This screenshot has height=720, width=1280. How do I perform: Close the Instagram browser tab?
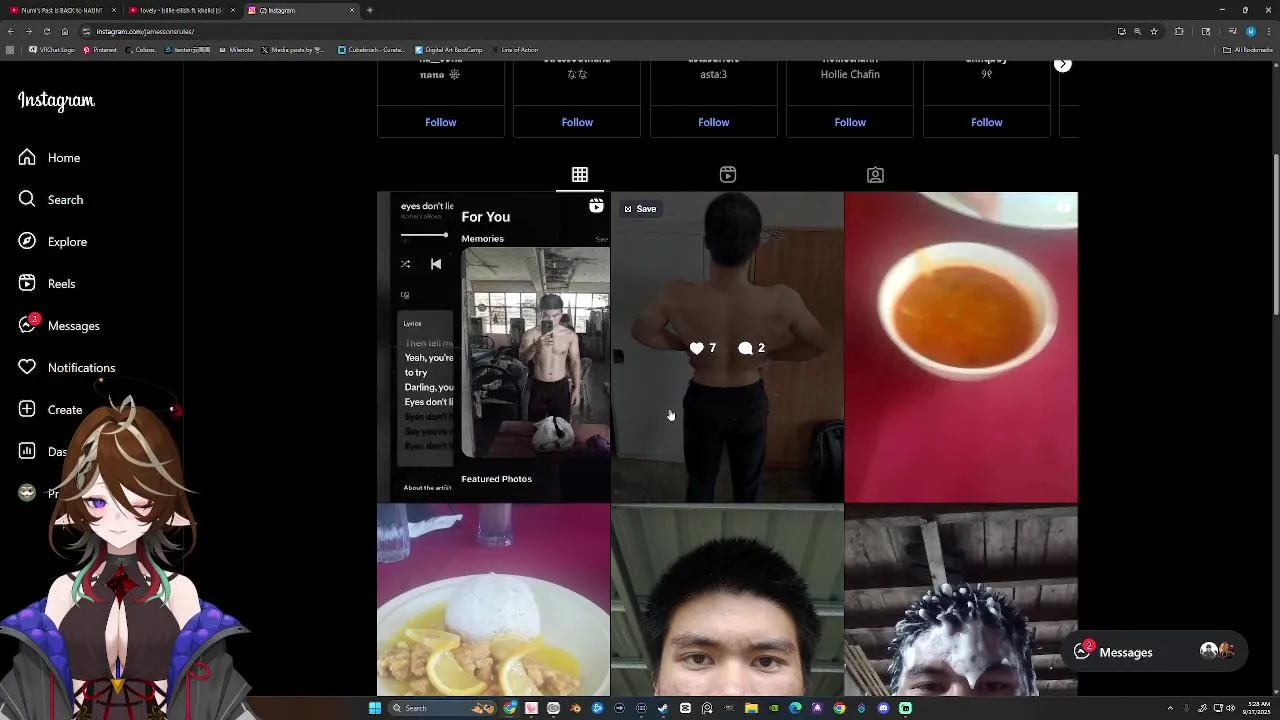(x=352, y=10)
